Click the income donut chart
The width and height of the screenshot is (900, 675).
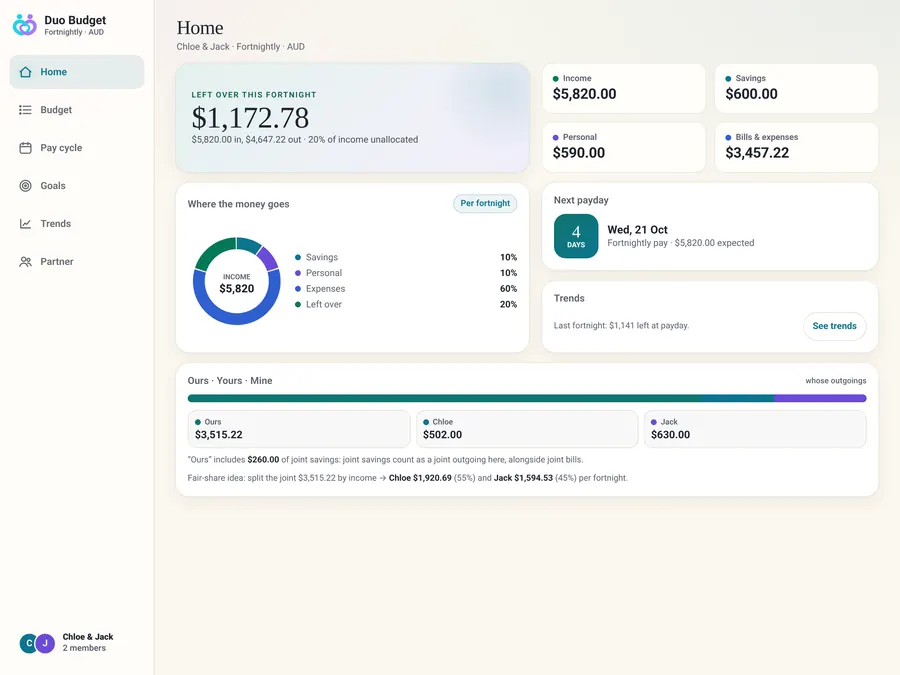(x=236, y=281)
